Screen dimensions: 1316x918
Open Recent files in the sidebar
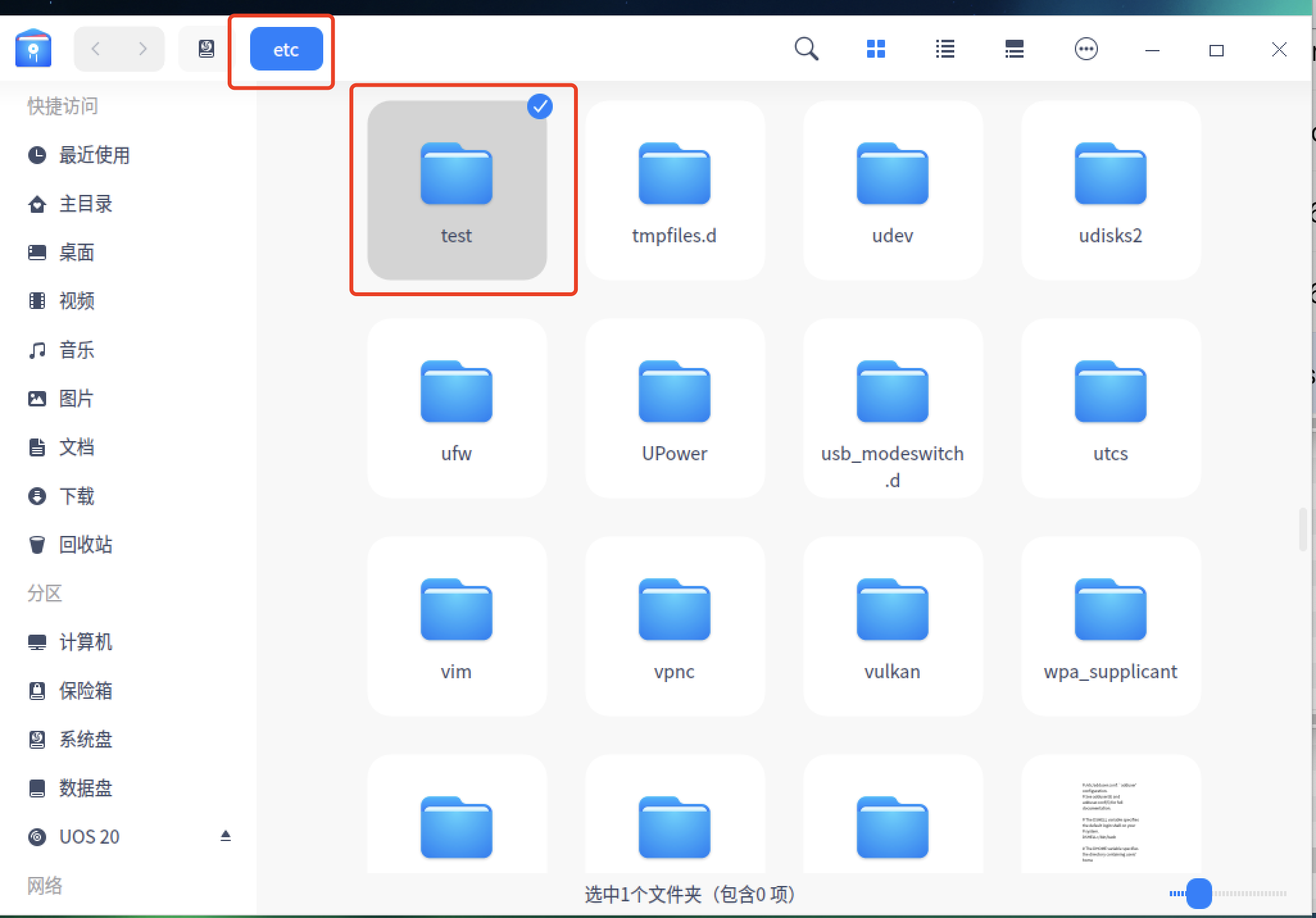[94, 155]
